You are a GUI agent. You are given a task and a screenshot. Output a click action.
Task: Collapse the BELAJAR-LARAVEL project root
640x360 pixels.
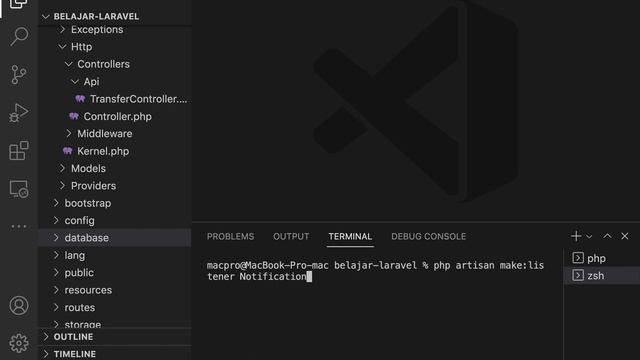pyautogui.click(x=46, y=16)
